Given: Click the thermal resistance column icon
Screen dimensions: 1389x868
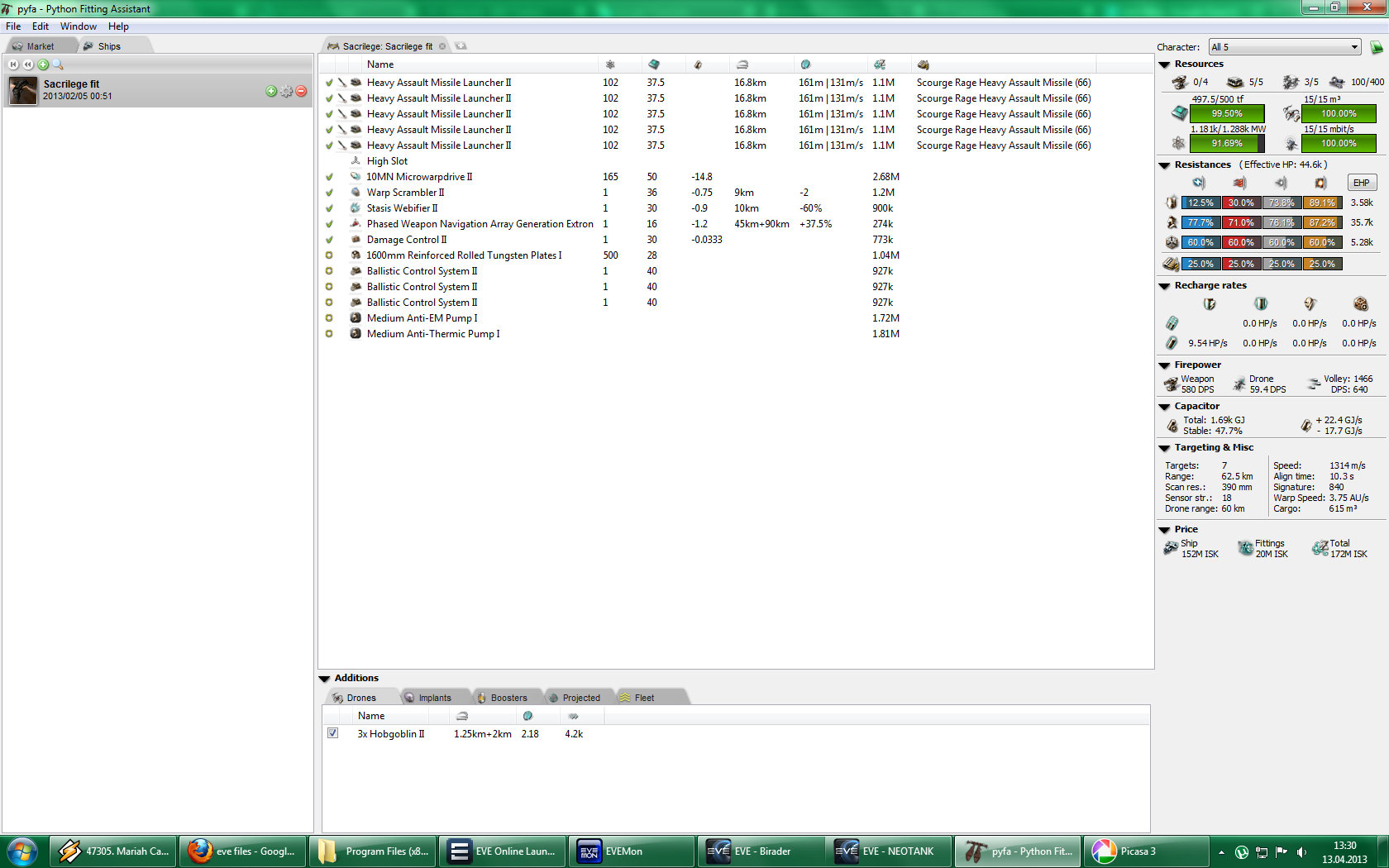Looking at the screenshot, I should [x=1239, y=183].
